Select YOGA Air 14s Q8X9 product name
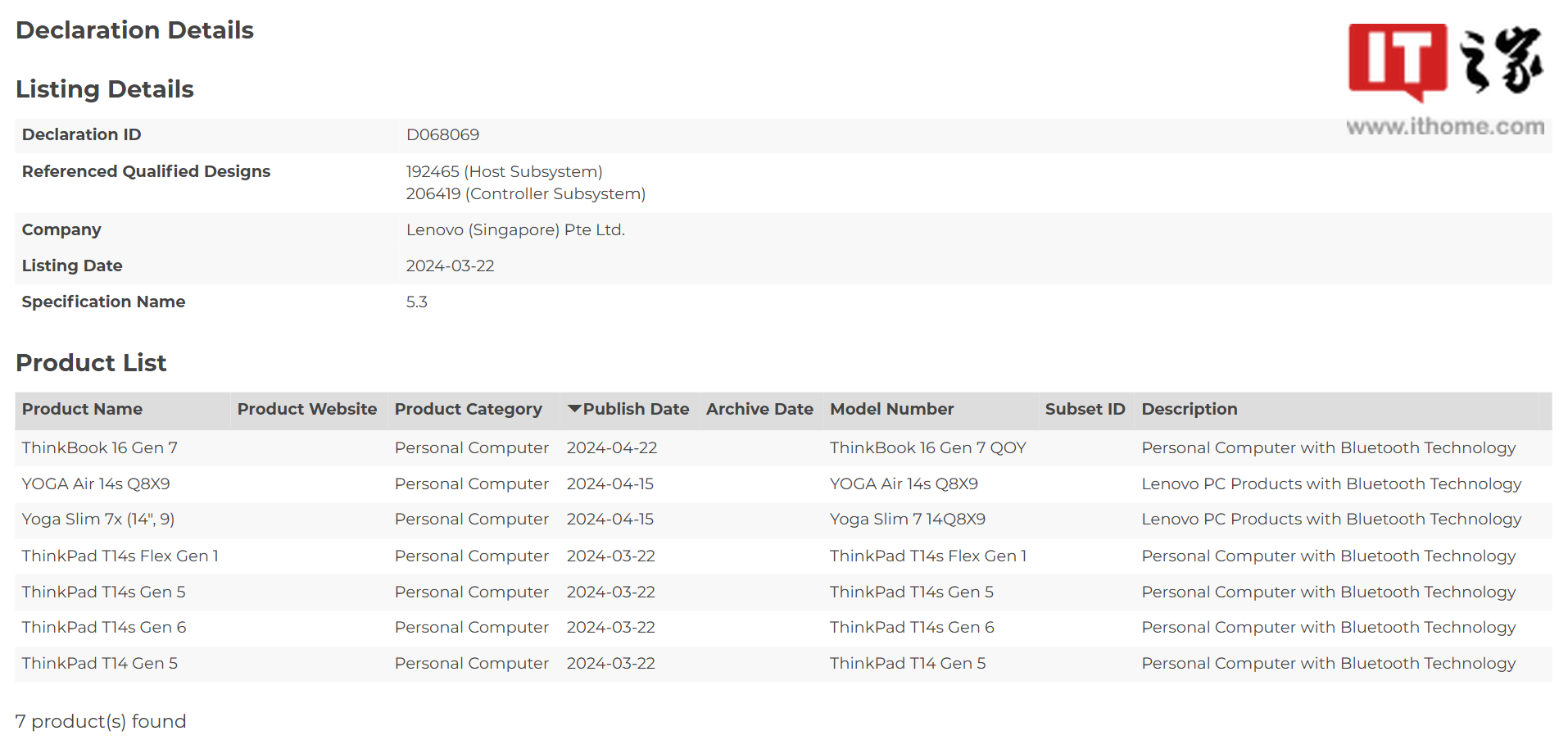 tap(96, 484)
